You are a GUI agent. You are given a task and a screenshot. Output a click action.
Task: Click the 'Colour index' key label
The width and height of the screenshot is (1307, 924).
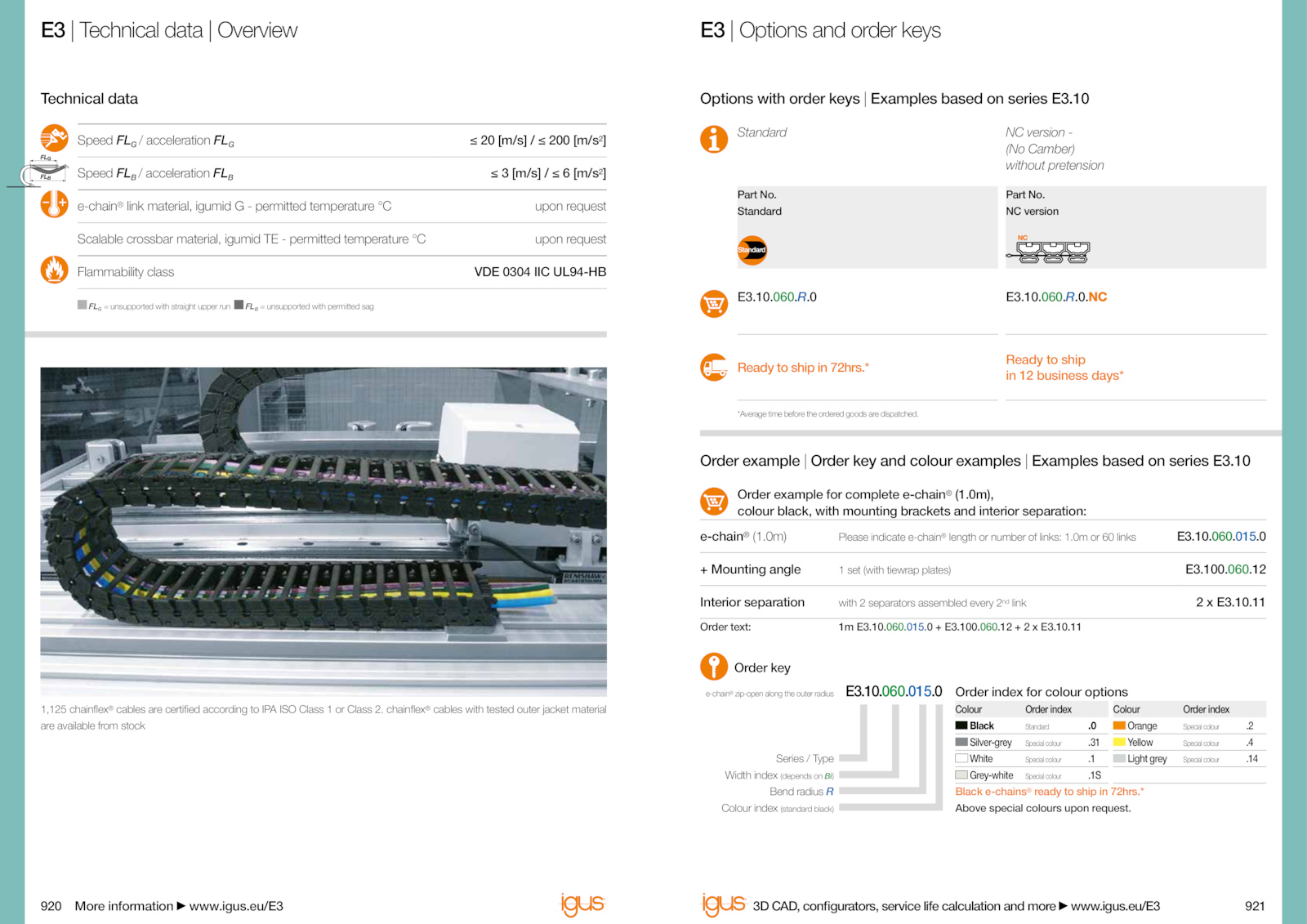pos(778,808)
